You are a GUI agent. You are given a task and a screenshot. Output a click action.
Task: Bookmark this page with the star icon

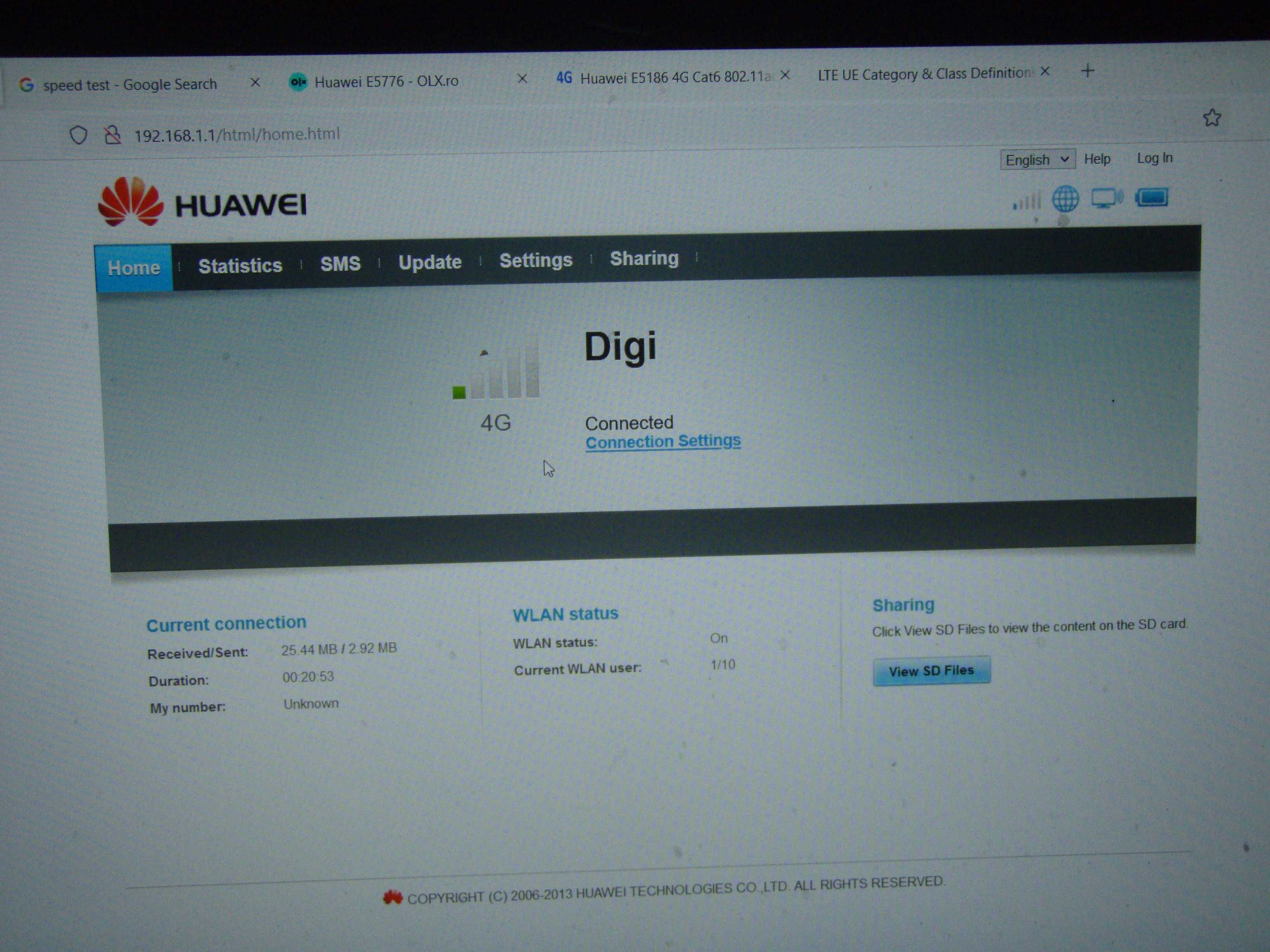(x=1211, y=118)
